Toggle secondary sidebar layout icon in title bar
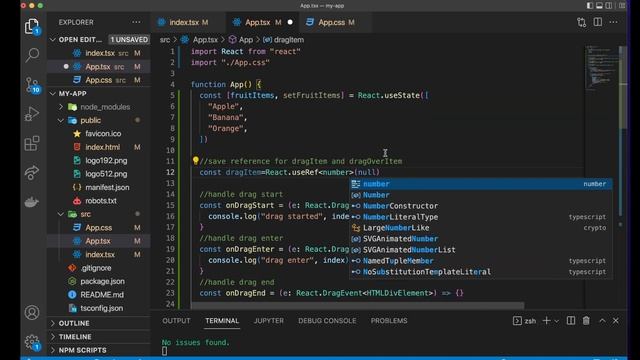The width and height of the screenshot is (640, 360). (x=609, y=6)
